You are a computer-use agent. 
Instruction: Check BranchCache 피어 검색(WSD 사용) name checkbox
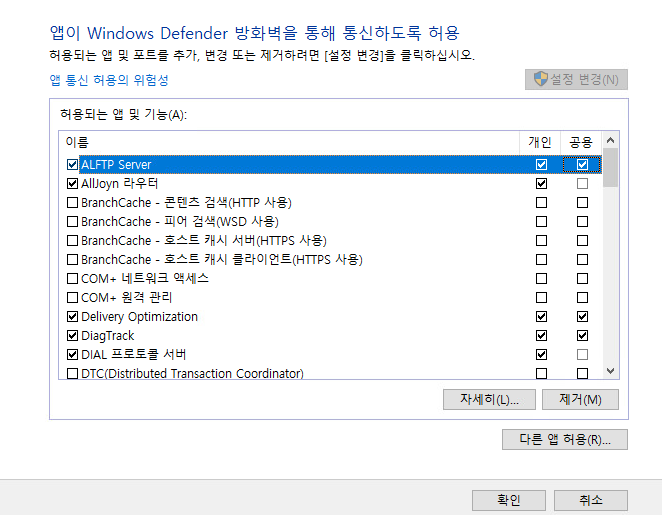coord(72,222)
